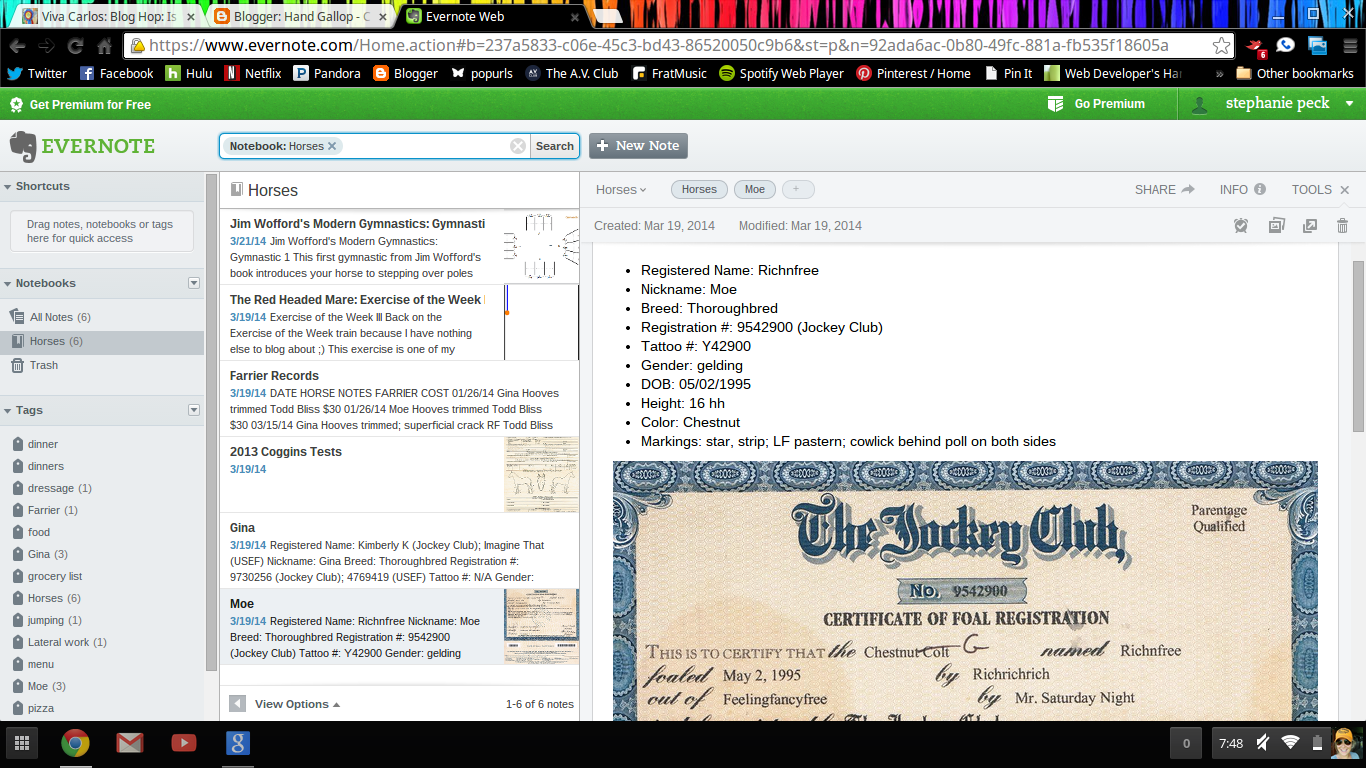Clear the search field with X icon
1366x768 pixels.
[518, 146]
